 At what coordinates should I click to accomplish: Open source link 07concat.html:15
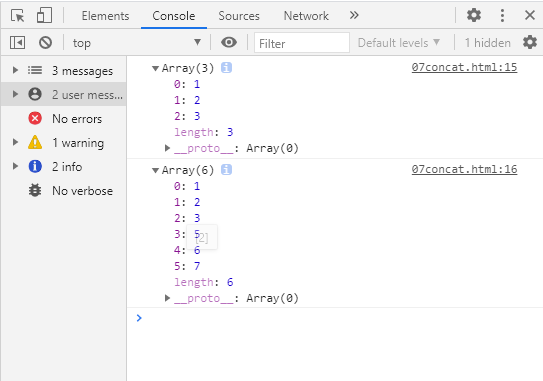(464, 67)
